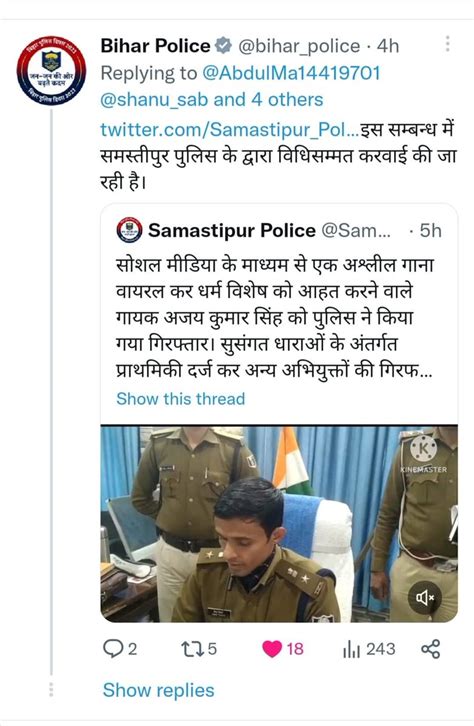Unmute the video with the speaker icon
This screenshot has width=474, height=726.
pyautogui.click(x=425, y=597)
